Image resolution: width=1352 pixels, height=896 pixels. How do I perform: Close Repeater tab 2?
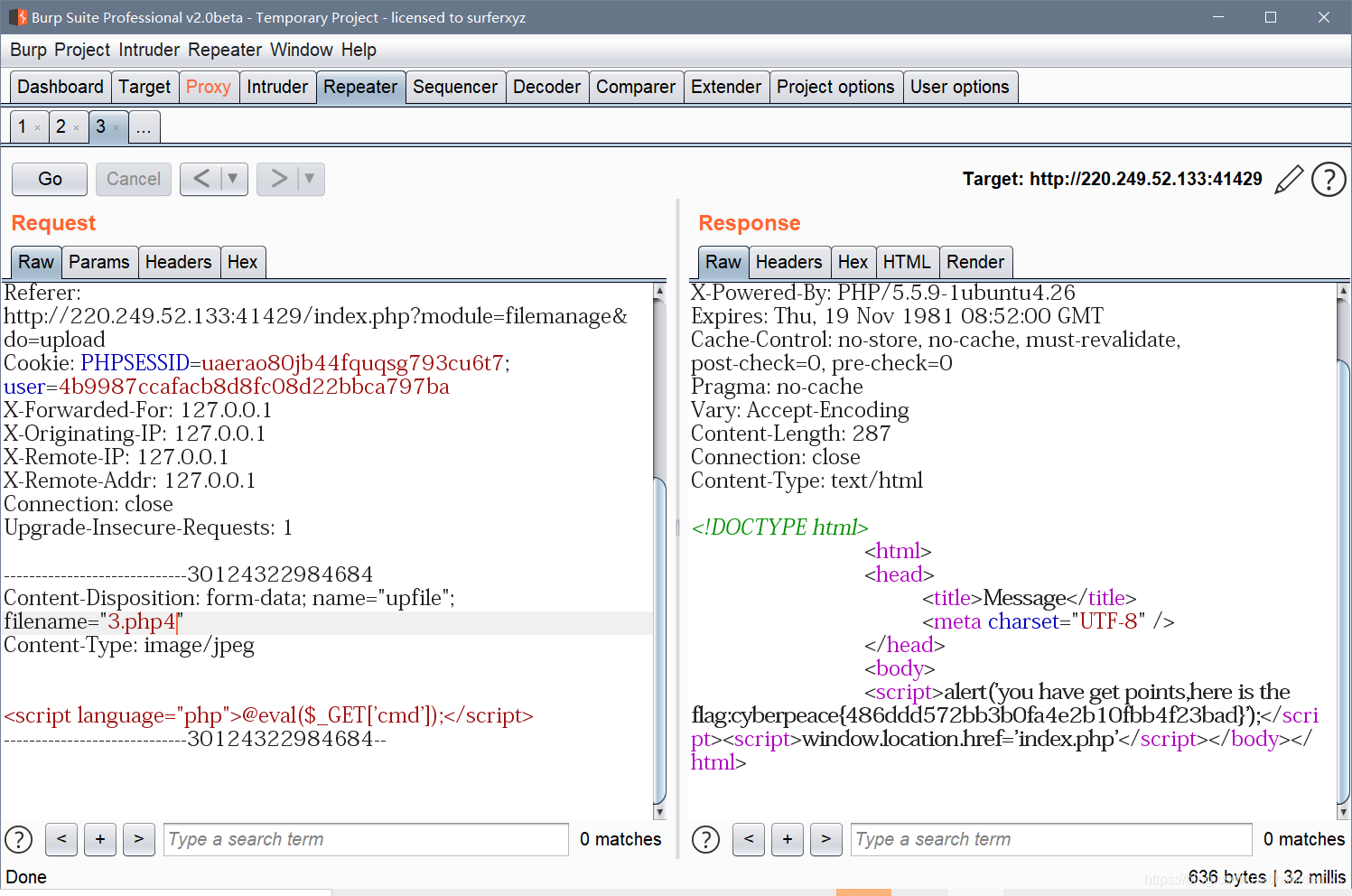point(76,128)
